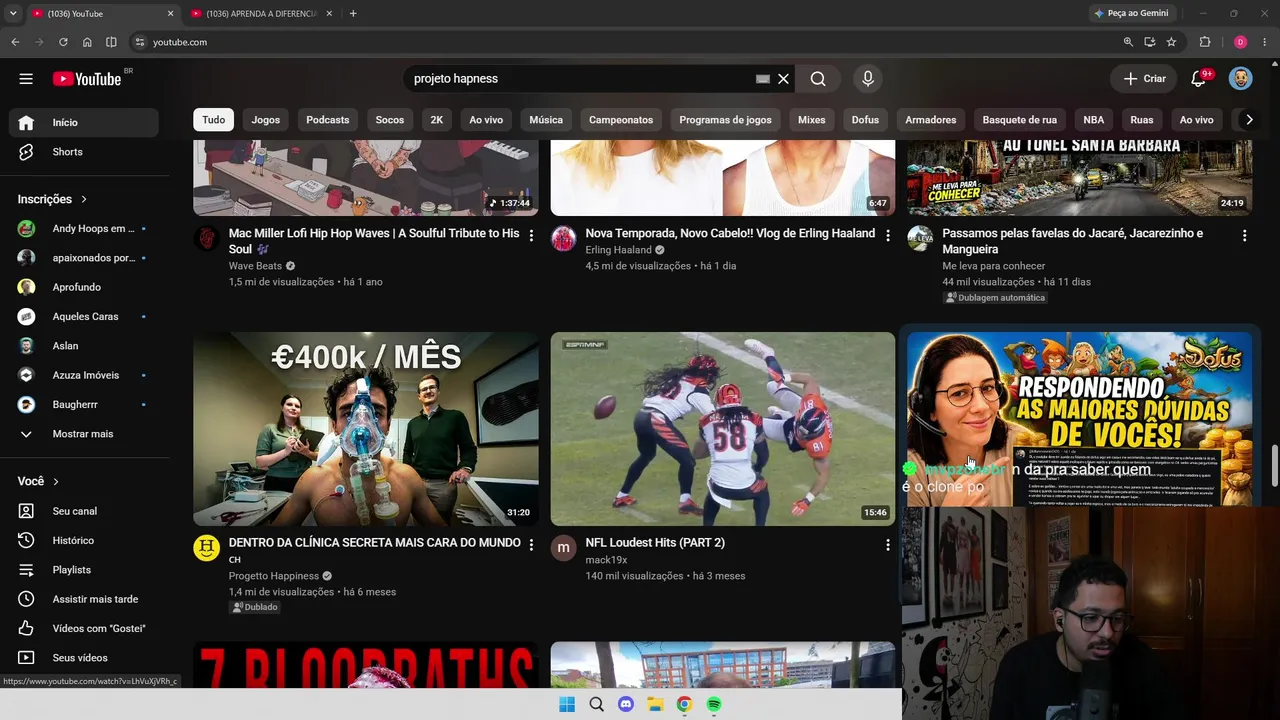Select the Tudo filter chip
The width and height of the screenshot is (1280, 720).
click(x=214, y=120)
